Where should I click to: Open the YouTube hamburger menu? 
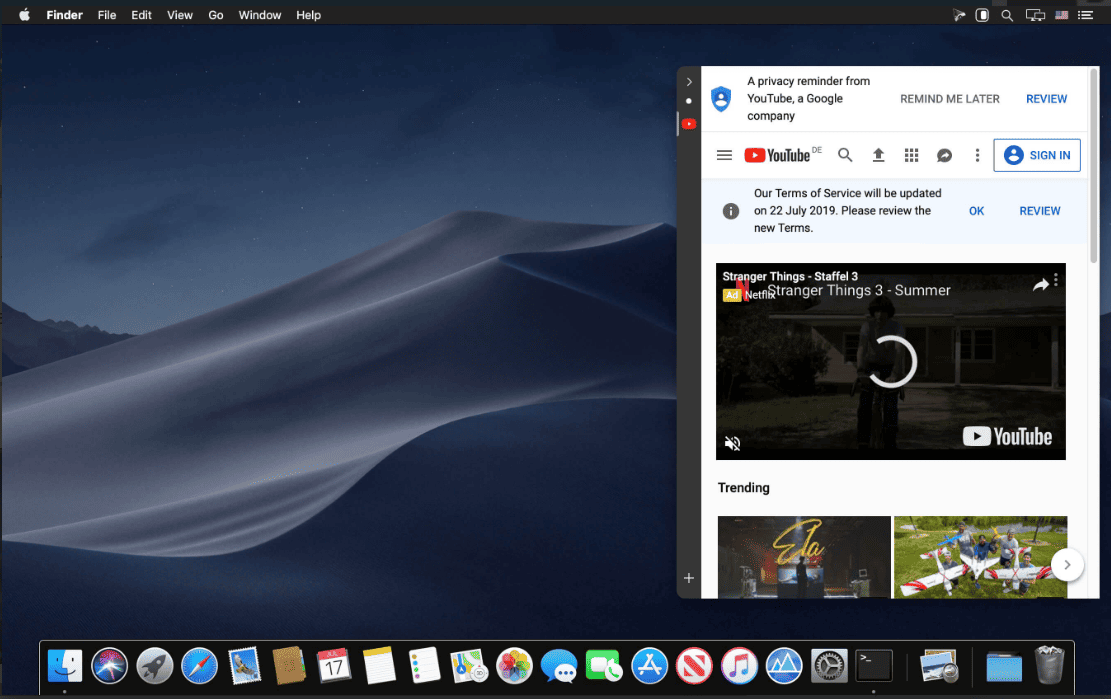pos(724,155)
